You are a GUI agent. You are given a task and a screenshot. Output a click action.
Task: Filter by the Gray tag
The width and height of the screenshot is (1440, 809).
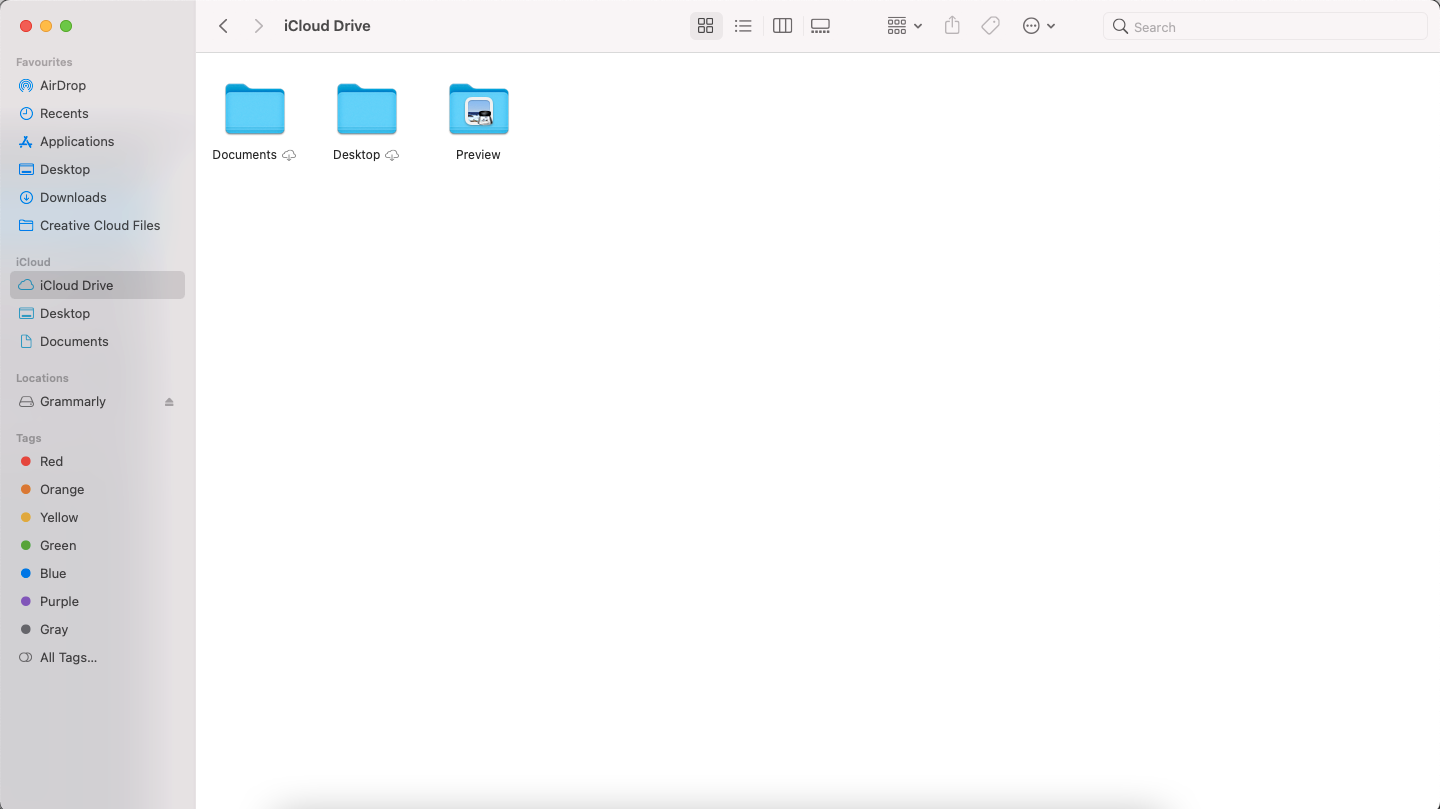[x=97, y=630]
